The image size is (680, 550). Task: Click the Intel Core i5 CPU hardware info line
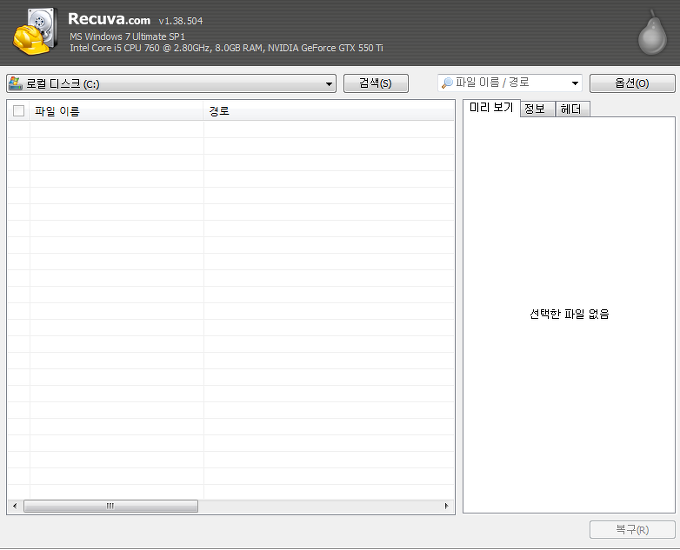[226, 48]
